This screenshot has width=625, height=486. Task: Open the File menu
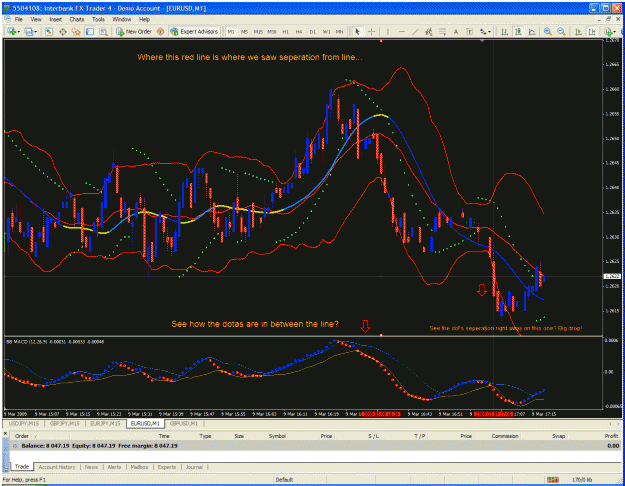pyautogui.click(x=18, y=19)
